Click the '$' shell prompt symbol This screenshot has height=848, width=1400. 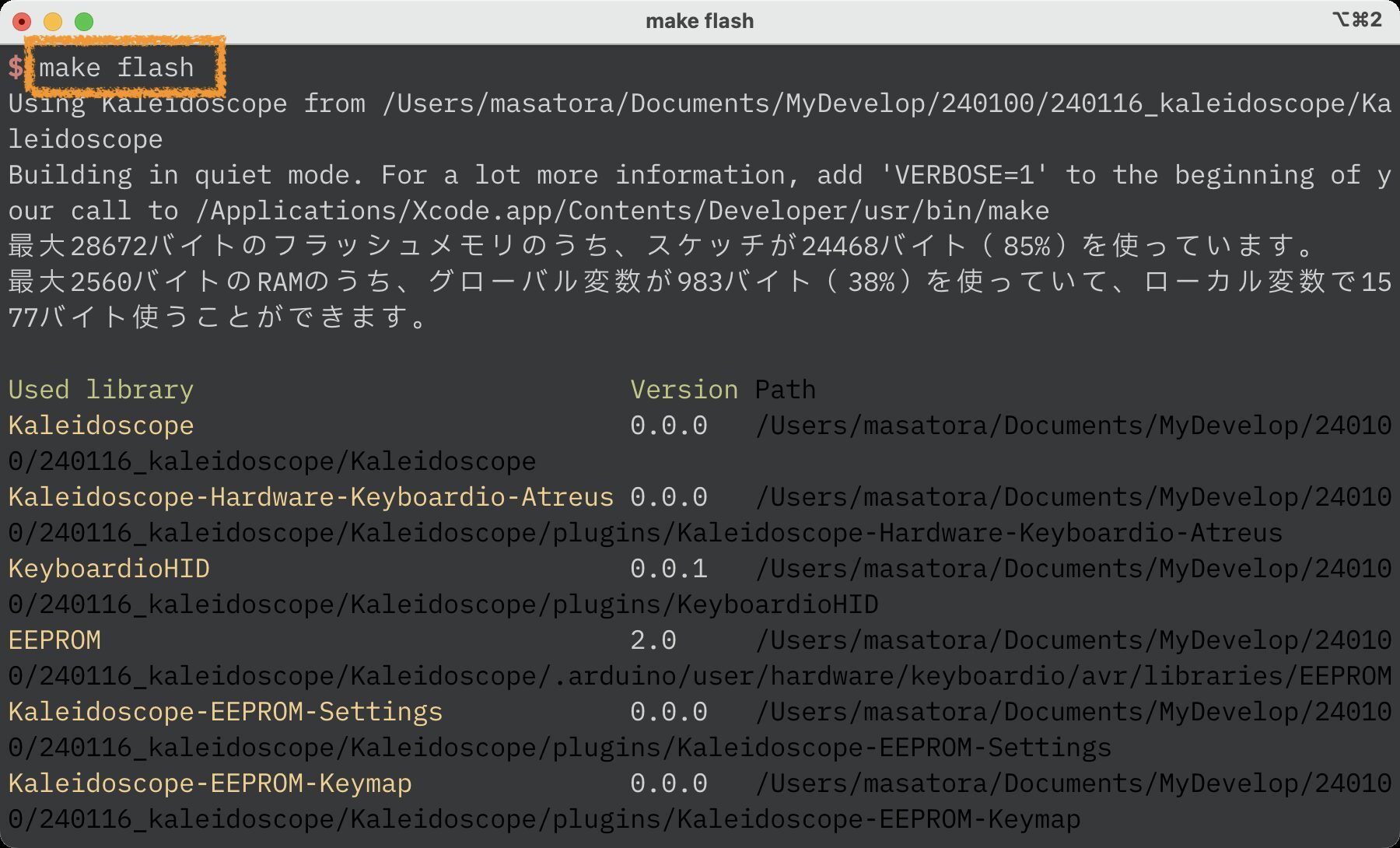click(x=16, y=68)
